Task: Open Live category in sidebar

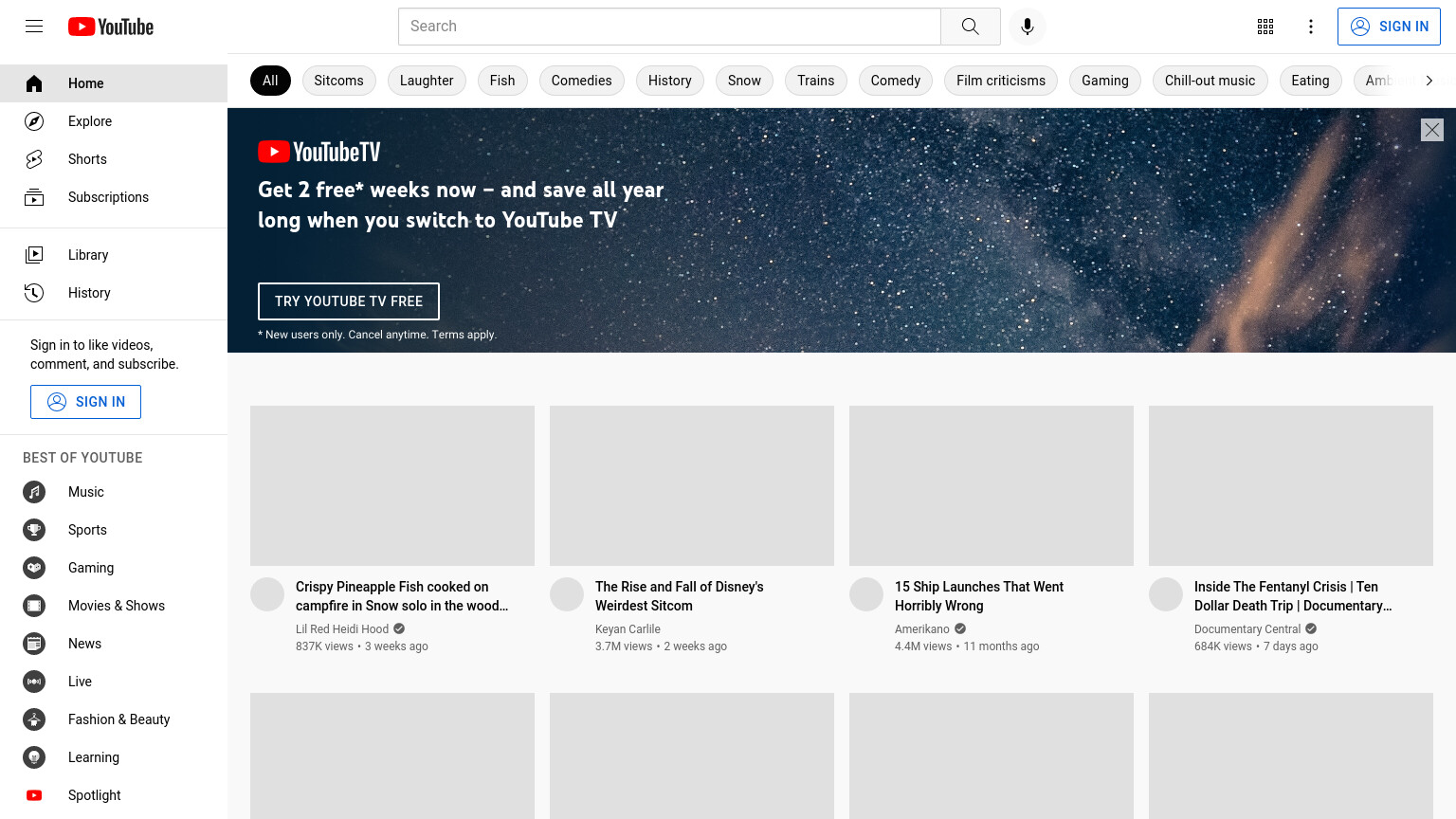Action: 114,682
